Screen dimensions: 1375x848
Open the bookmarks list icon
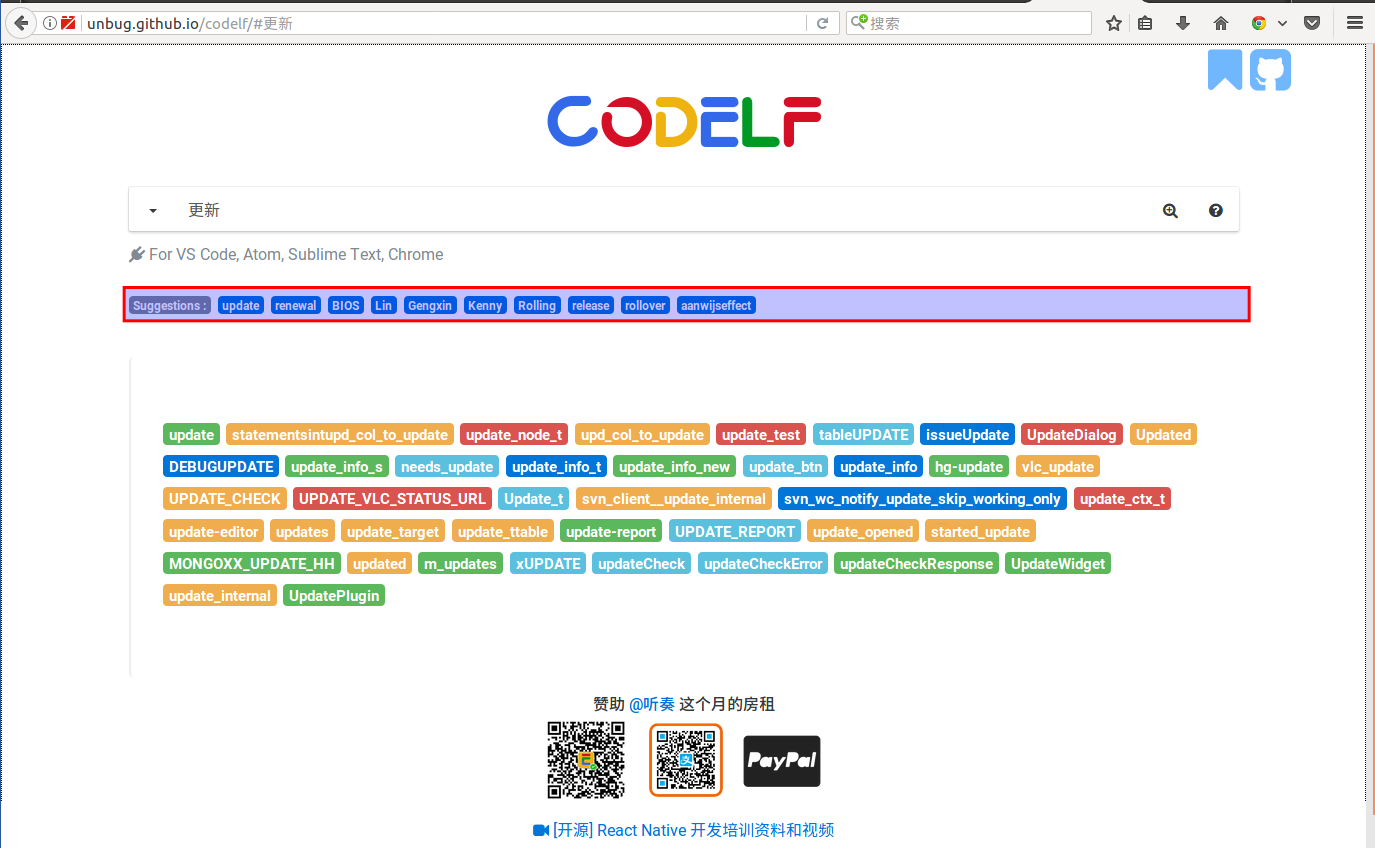(x=1146, y=23)
